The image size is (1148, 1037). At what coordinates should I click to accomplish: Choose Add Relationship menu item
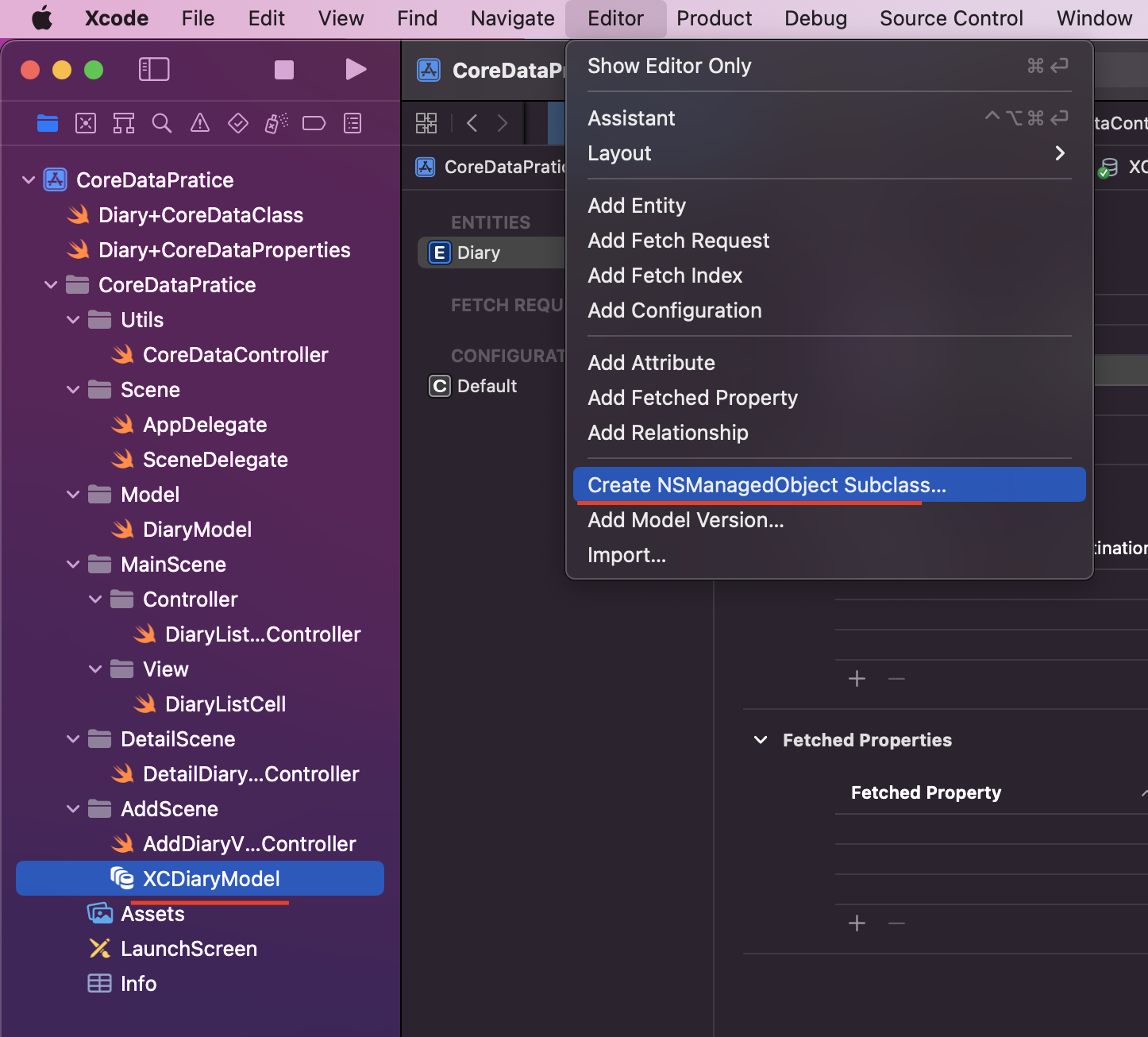point(829,433)
